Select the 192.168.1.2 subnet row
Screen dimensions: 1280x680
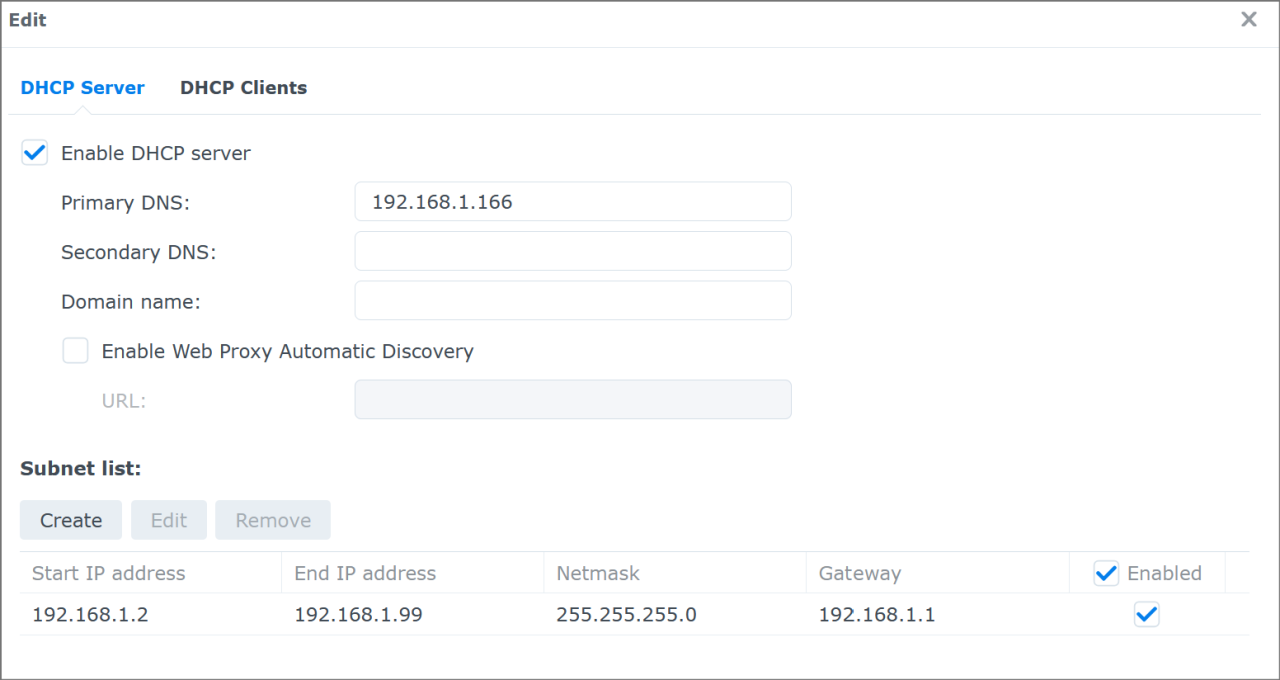(400, 614)
